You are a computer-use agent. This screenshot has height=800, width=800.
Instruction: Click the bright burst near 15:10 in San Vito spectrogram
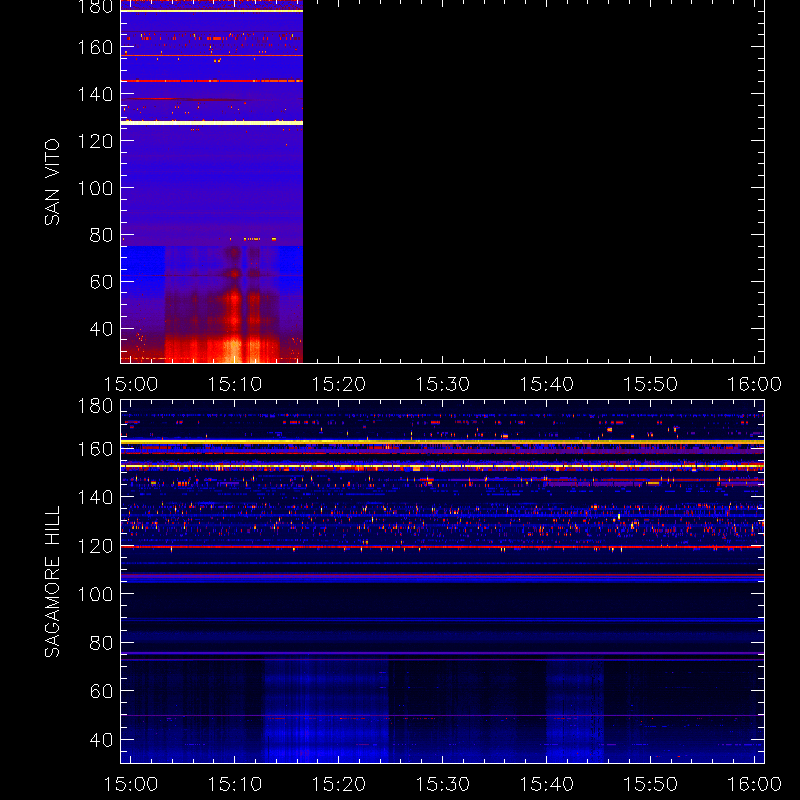[x=234, y=306]
